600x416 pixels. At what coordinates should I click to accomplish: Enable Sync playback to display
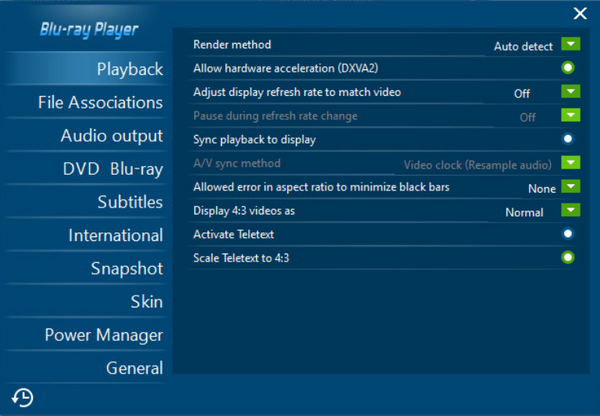[568, 139]
